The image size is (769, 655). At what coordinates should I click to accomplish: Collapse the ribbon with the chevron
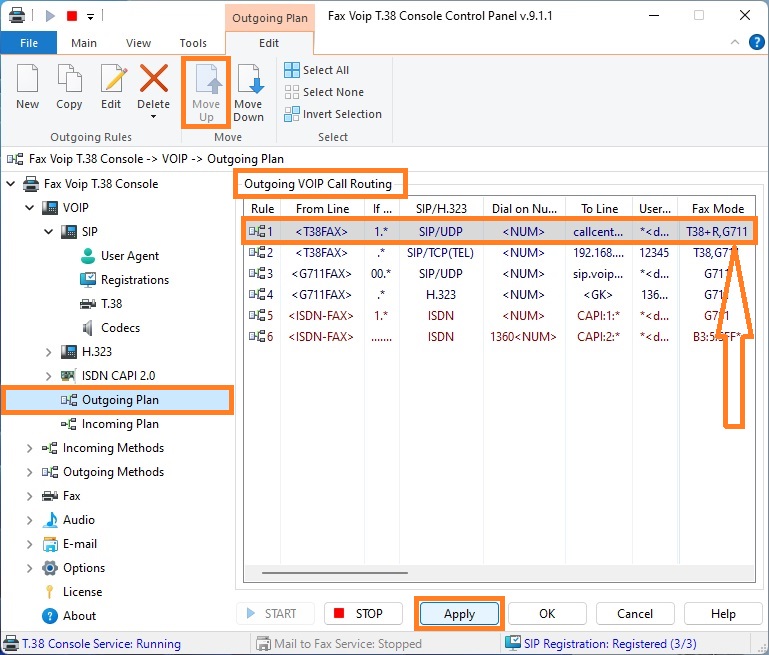(x=735, y=42)
